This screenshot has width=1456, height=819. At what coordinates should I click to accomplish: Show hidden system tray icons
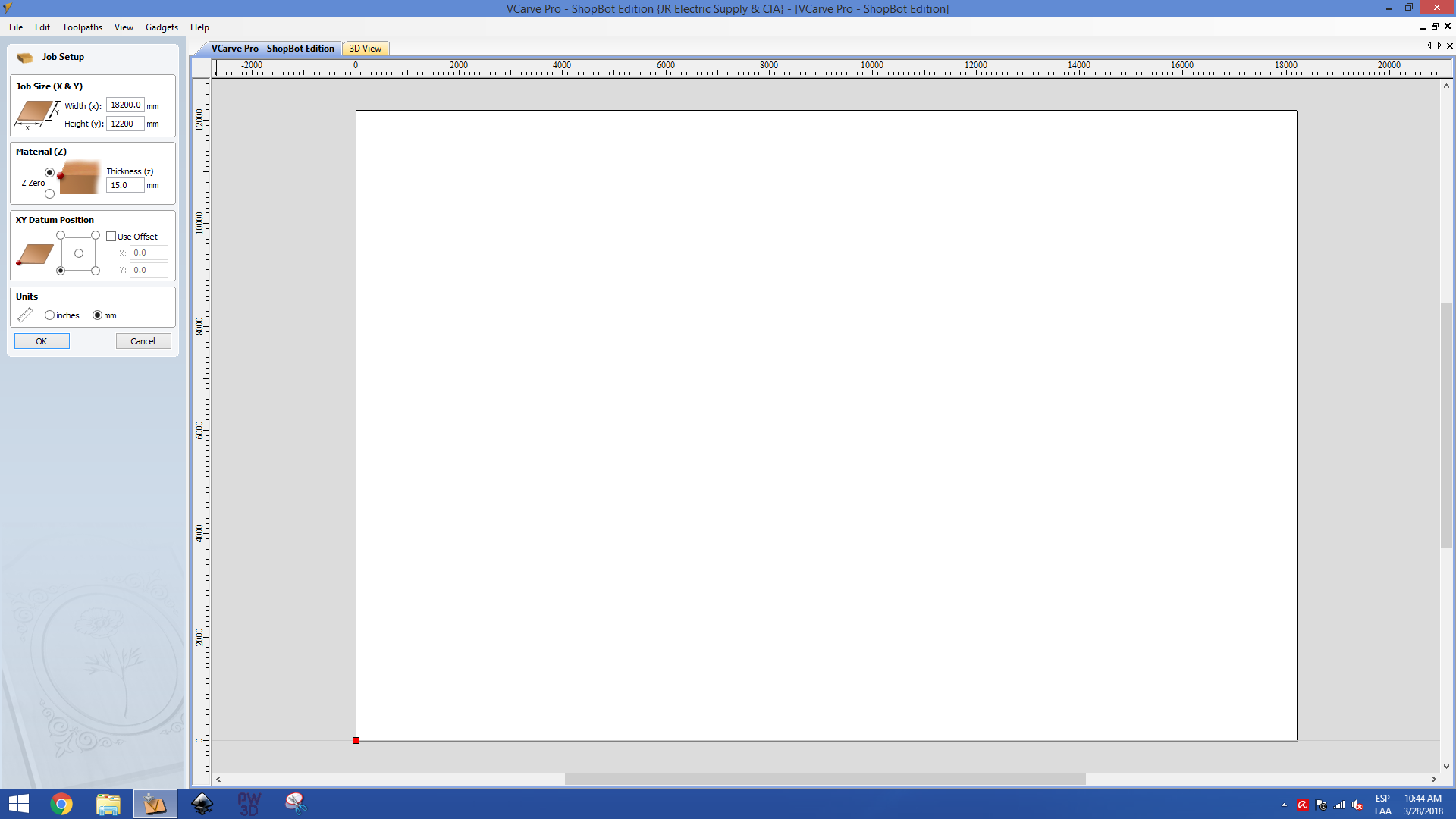click(1284, 805)
